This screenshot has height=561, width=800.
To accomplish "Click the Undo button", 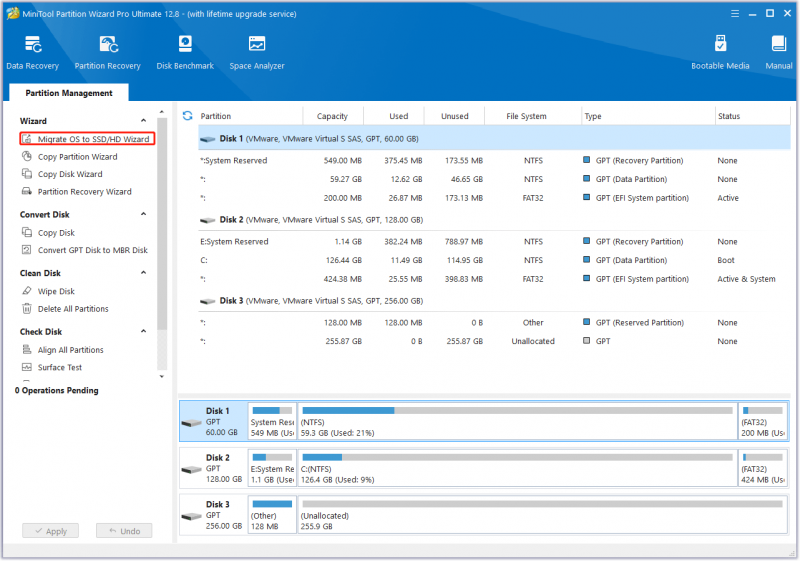I will pos(124,531).
